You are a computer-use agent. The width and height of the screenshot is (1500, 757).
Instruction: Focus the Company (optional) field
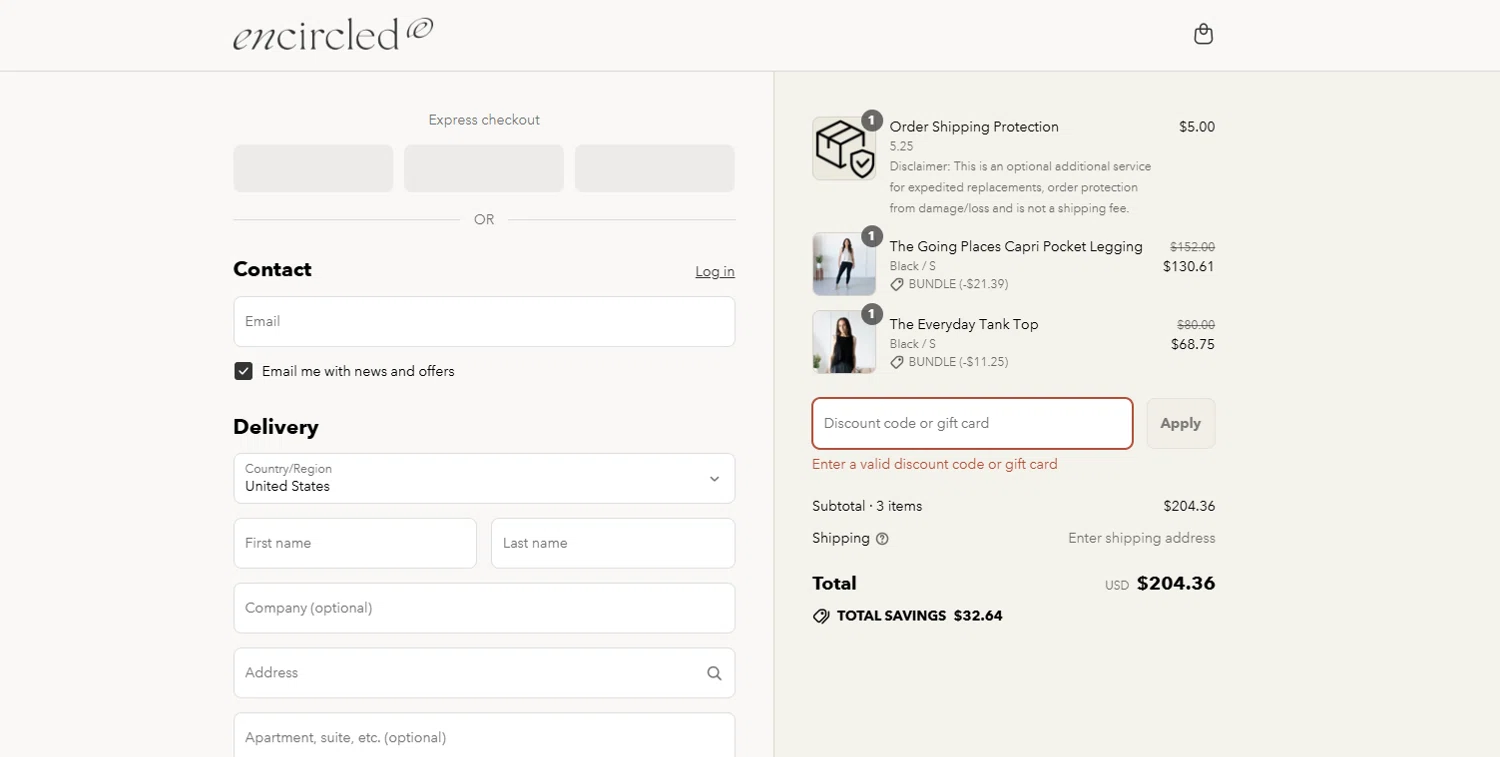pyautogui.click(x=484, y=608)
